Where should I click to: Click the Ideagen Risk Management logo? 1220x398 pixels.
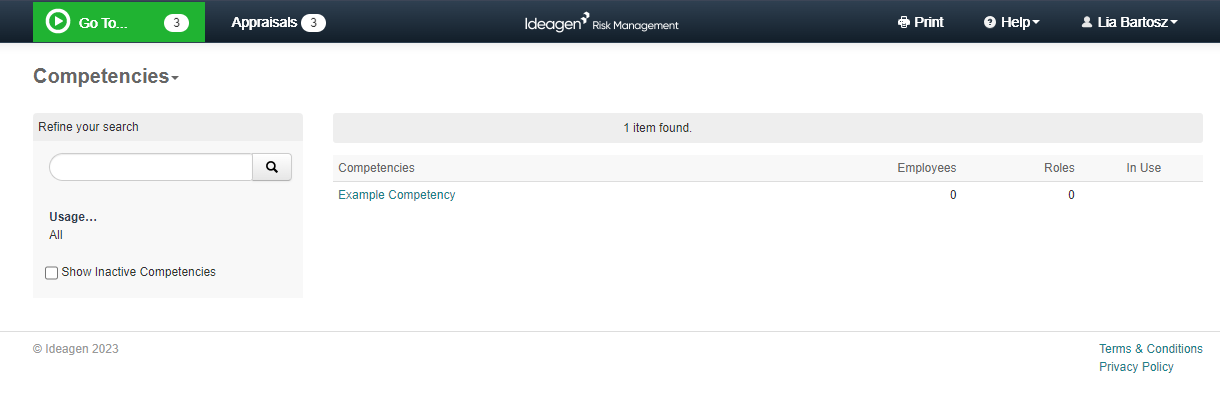[x=602, y=22]
